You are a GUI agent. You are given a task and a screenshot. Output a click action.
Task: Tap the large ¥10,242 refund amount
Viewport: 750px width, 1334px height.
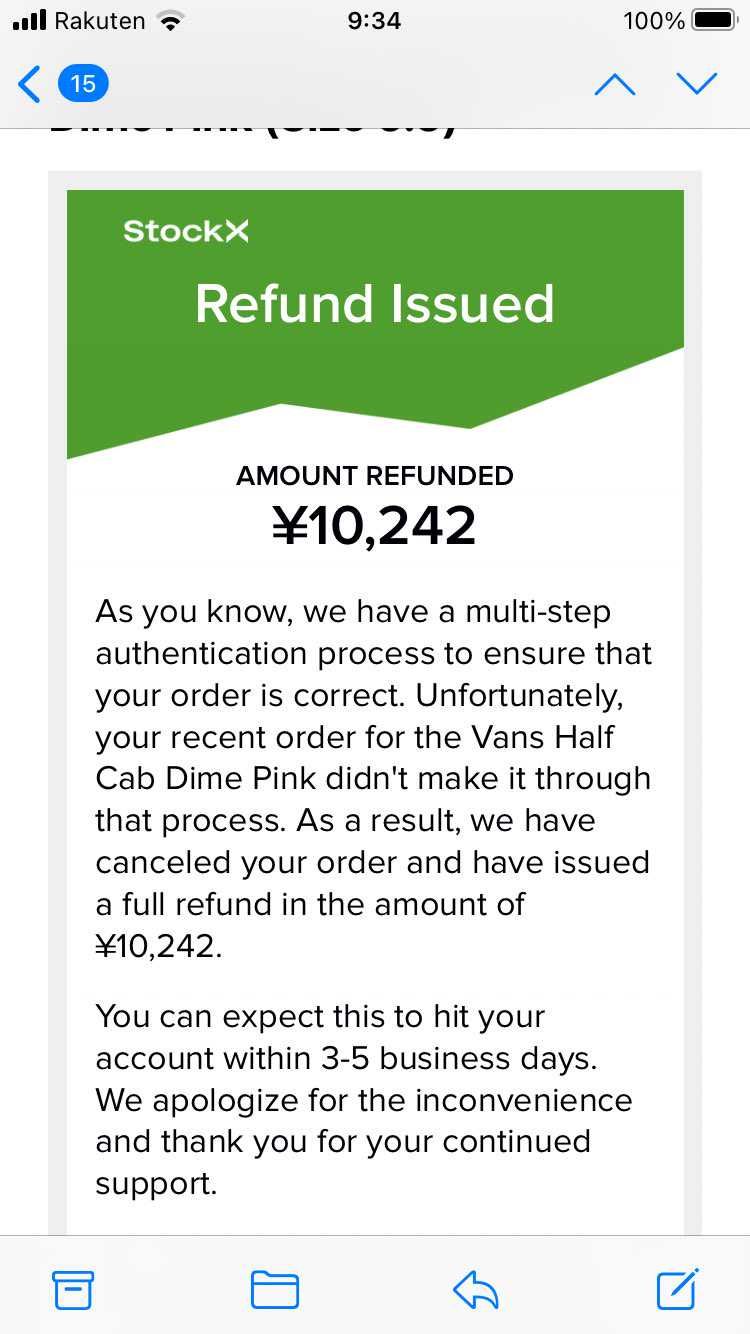coord(374,526)
